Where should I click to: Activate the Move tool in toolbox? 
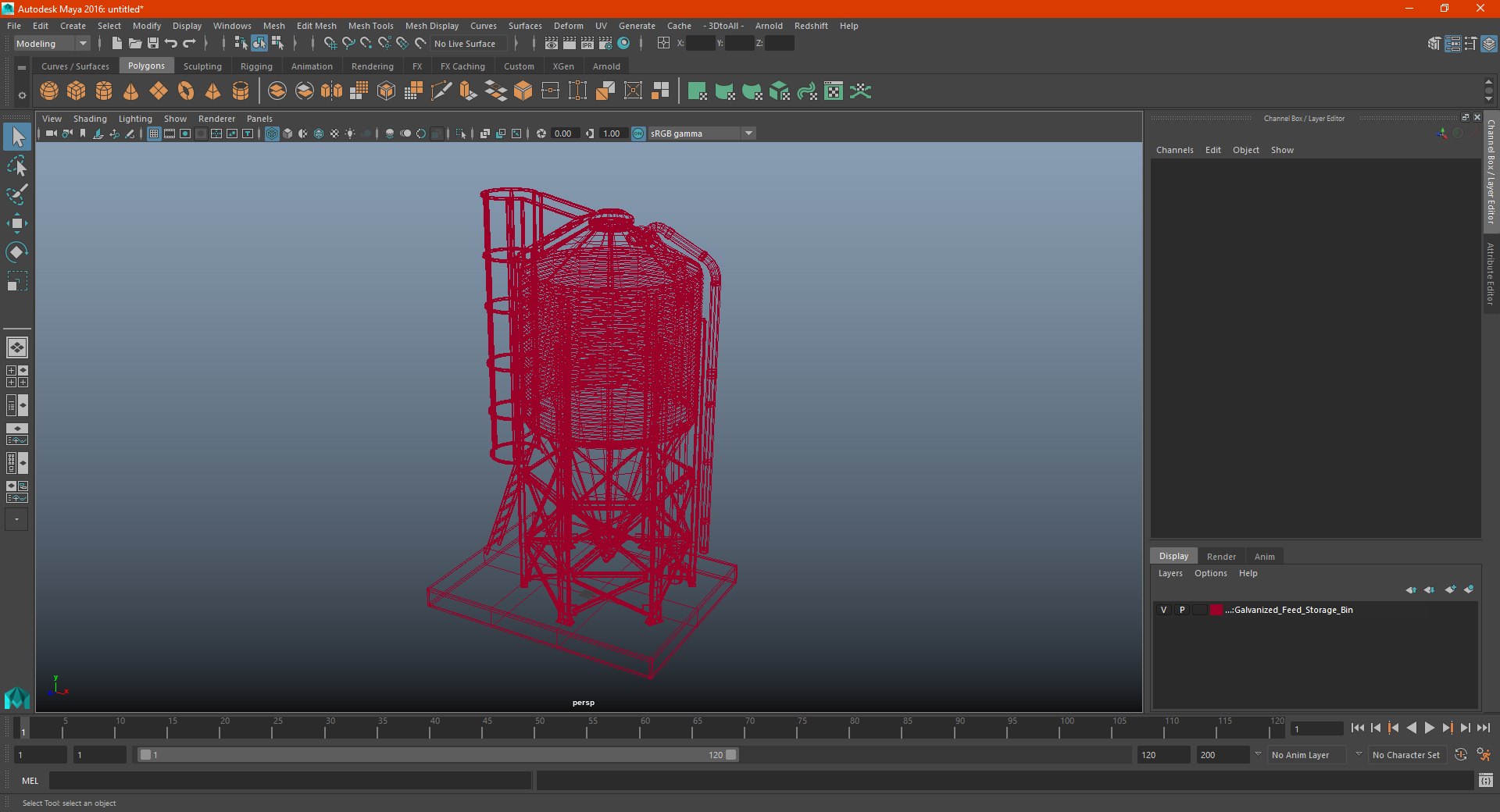click(17, 223)
